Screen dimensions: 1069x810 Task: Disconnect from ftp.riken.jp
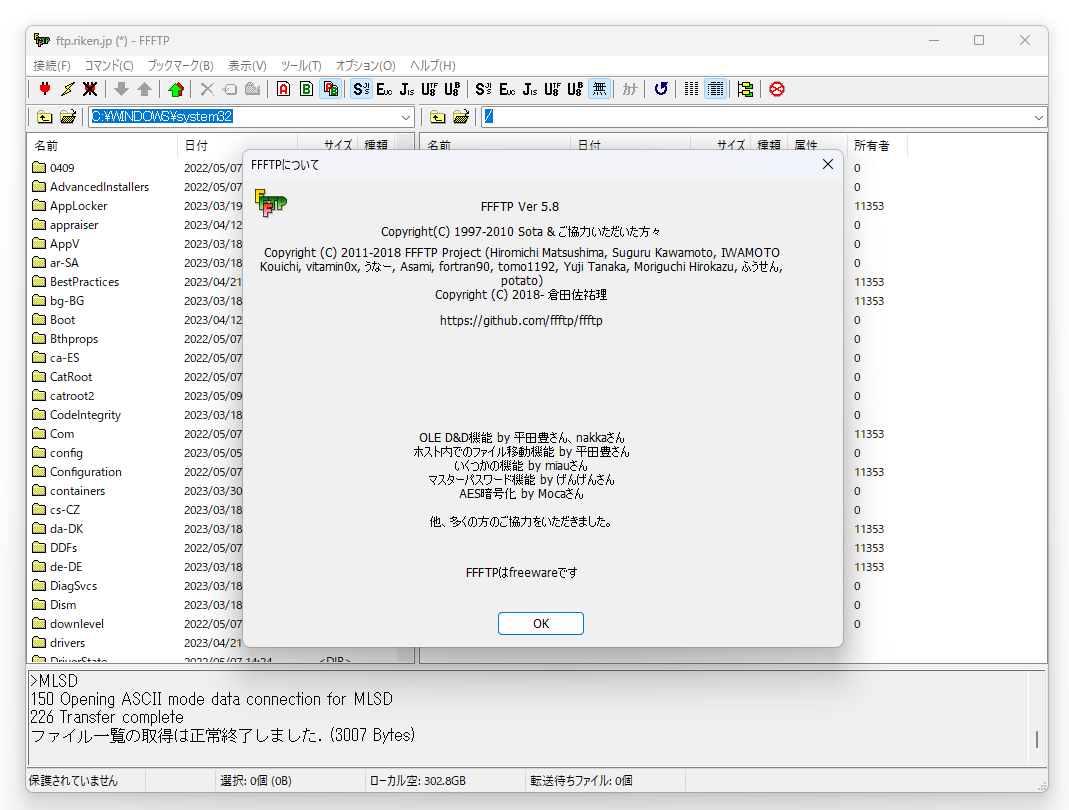point(88,89)
